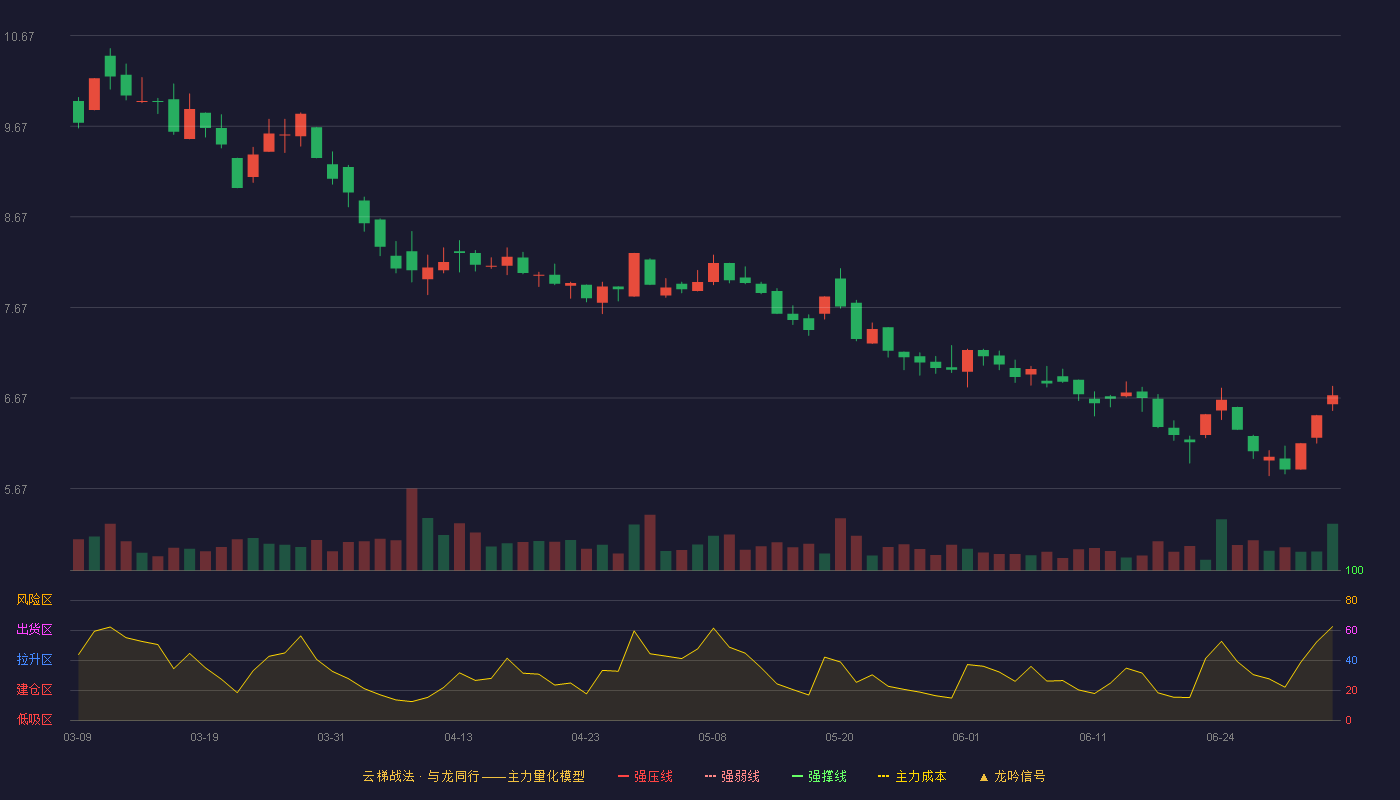The image size is (1400, 800).
Task: Toggle the 龙吟信号 legend series
Action: 1011,776
